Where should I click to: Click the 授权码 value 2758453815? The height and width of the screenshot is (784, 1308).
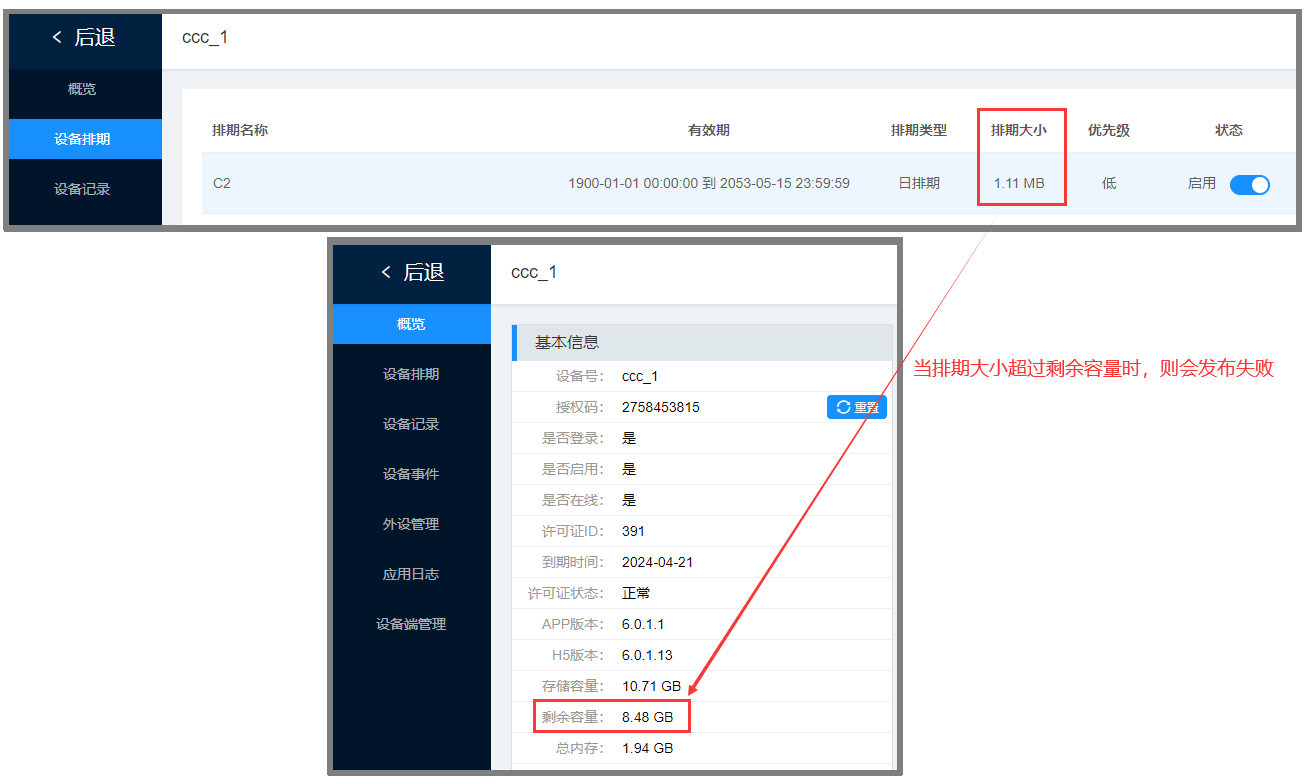coord(661,407)
